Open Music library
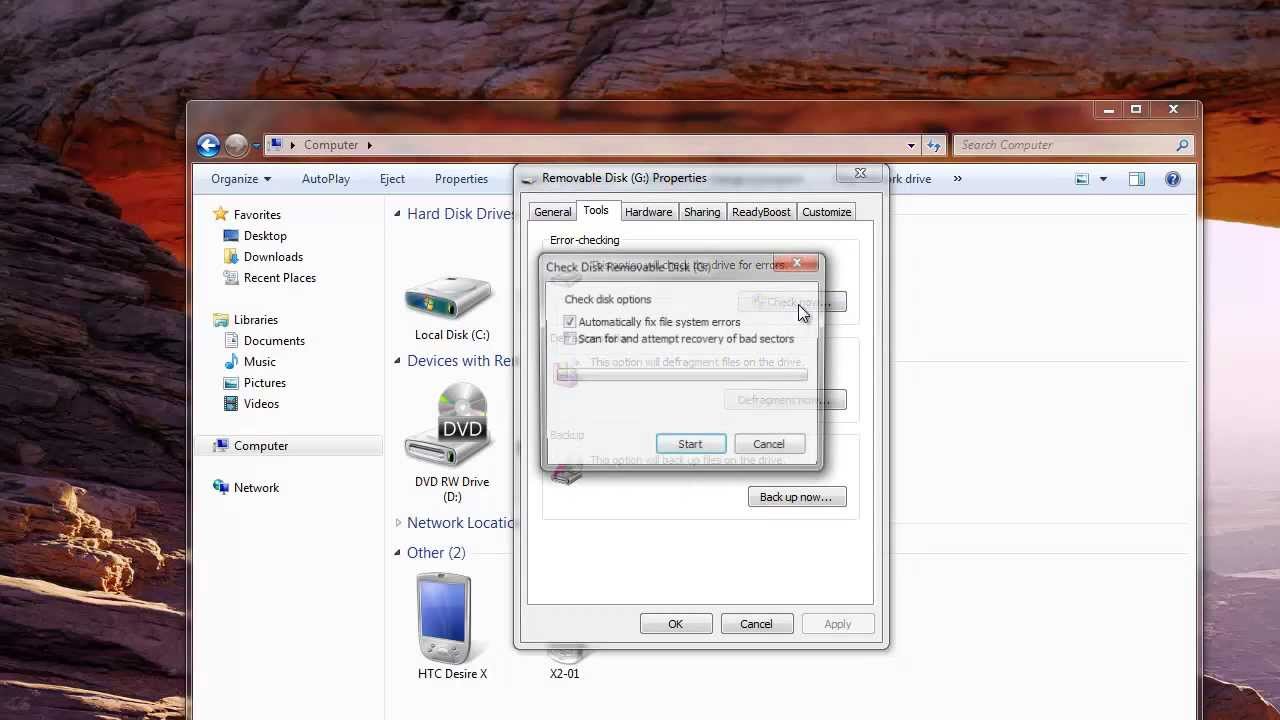The width and height of the screenshot is (1280, 720). tap(259, 362)
